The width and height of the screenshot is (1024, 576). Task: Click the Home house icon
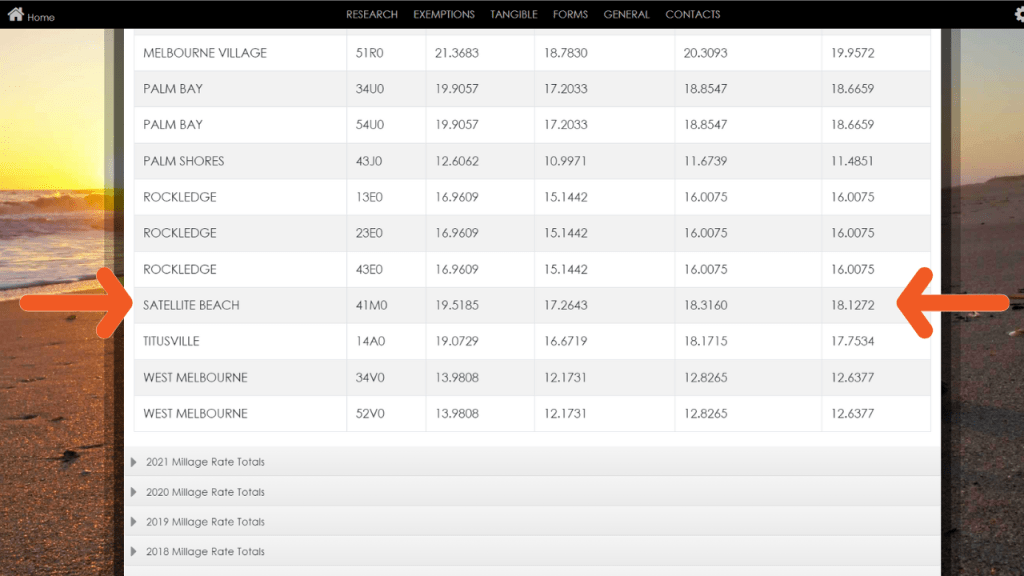(x=15, y=15)
